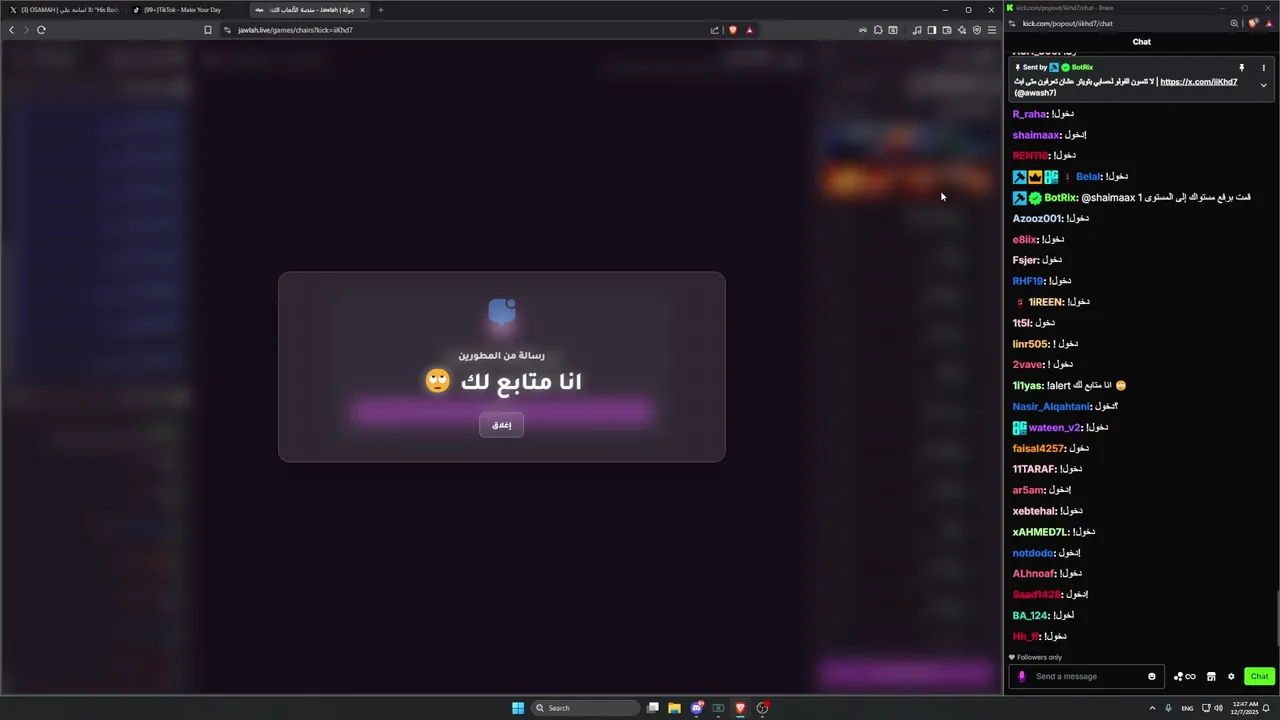
Task: Switch to TikTok Make Your Day tab
Action: coord(185,10)
